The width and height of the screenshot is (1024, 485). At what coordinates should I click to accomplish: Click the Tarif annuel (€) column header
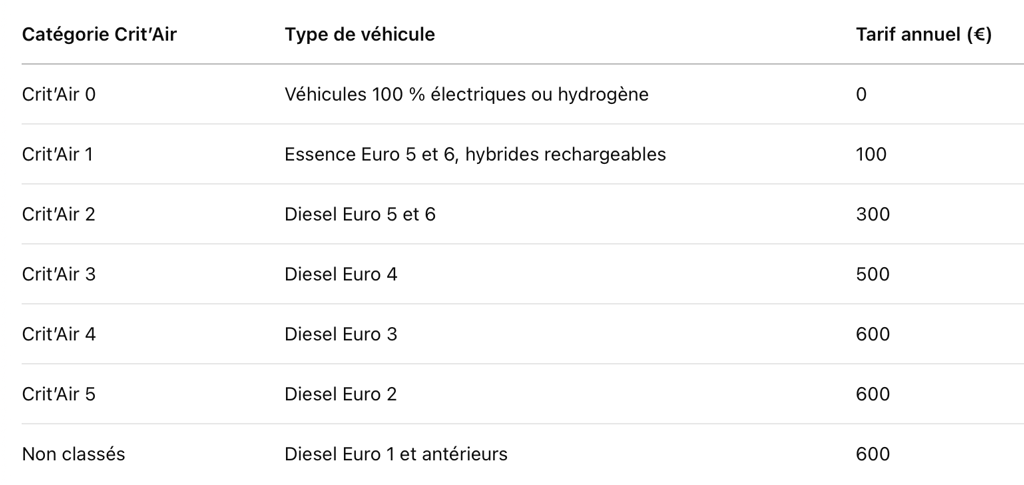(923, 34)
